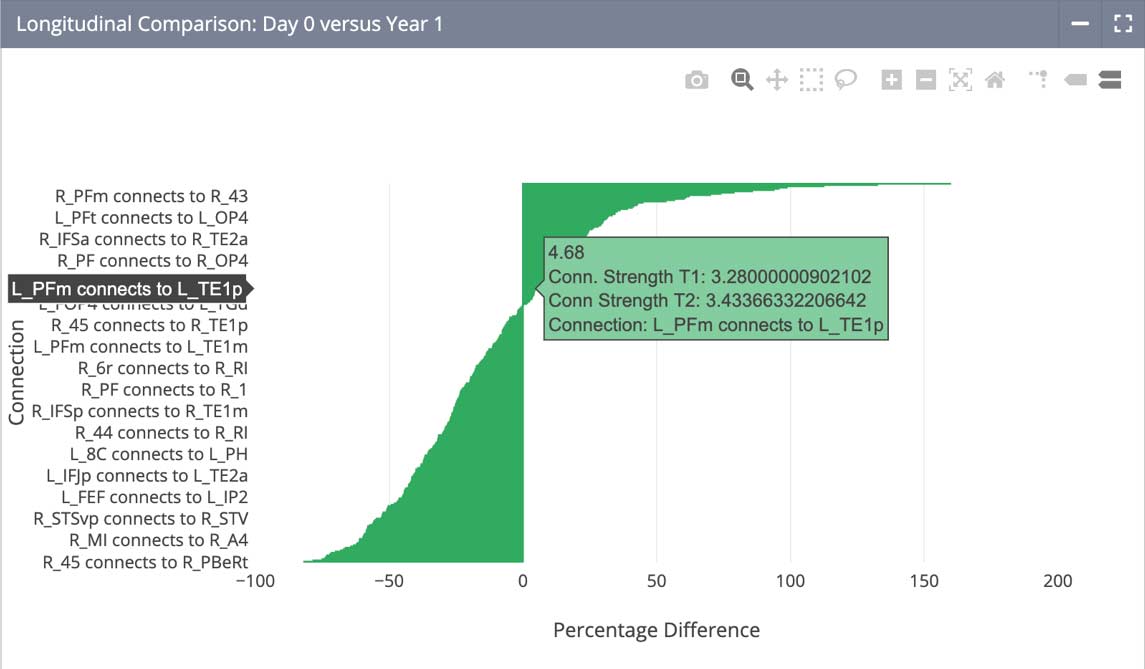The height and width of the screenshot is (669, 1145).
Task: Toggle spike lines on the chart
Action: 1039,80
